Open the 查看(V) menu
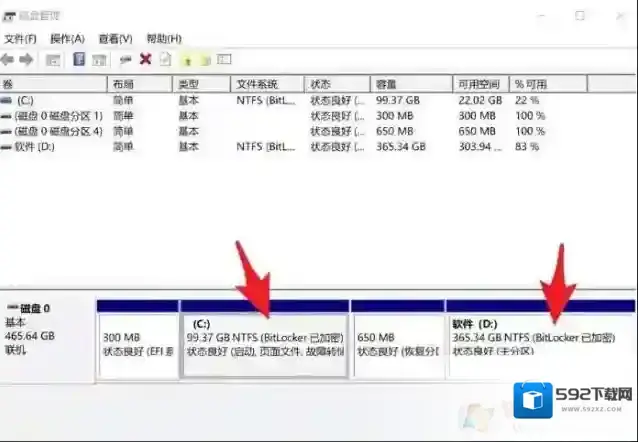 coord(115,38)
